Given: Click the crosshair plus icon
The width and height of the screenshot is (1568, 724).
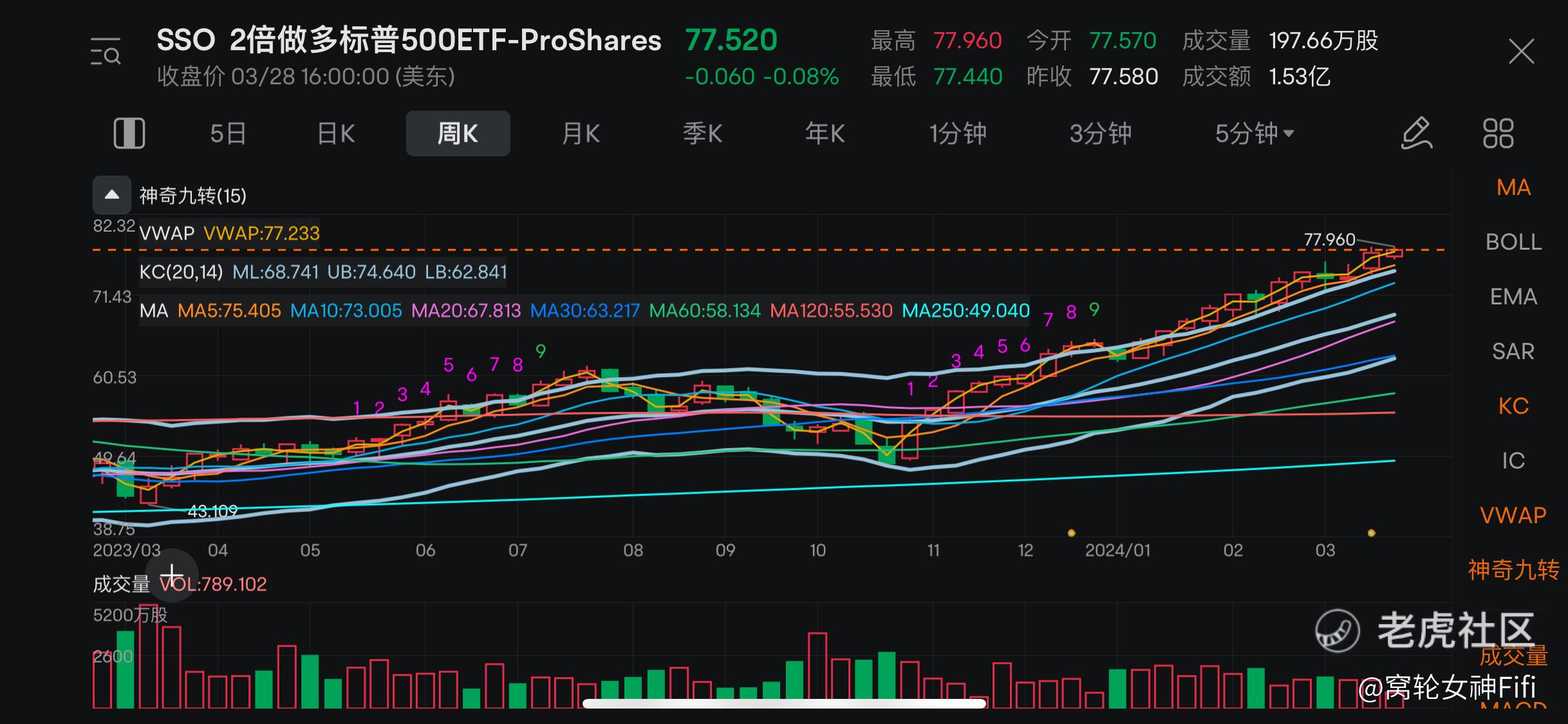Looking at the screenshot, I should point(172,575).
